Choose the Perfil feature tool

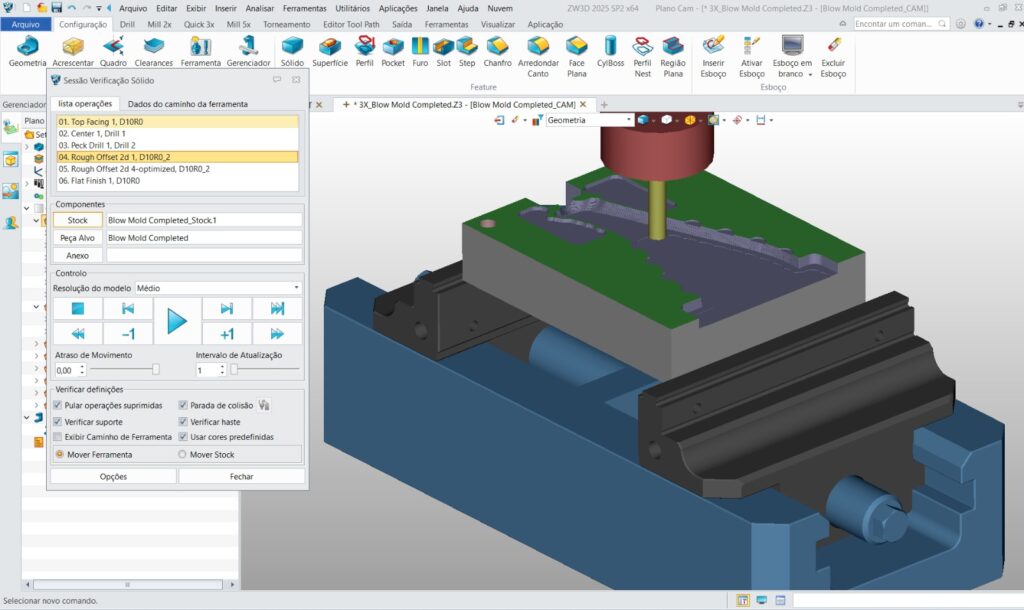click(364, 51)
